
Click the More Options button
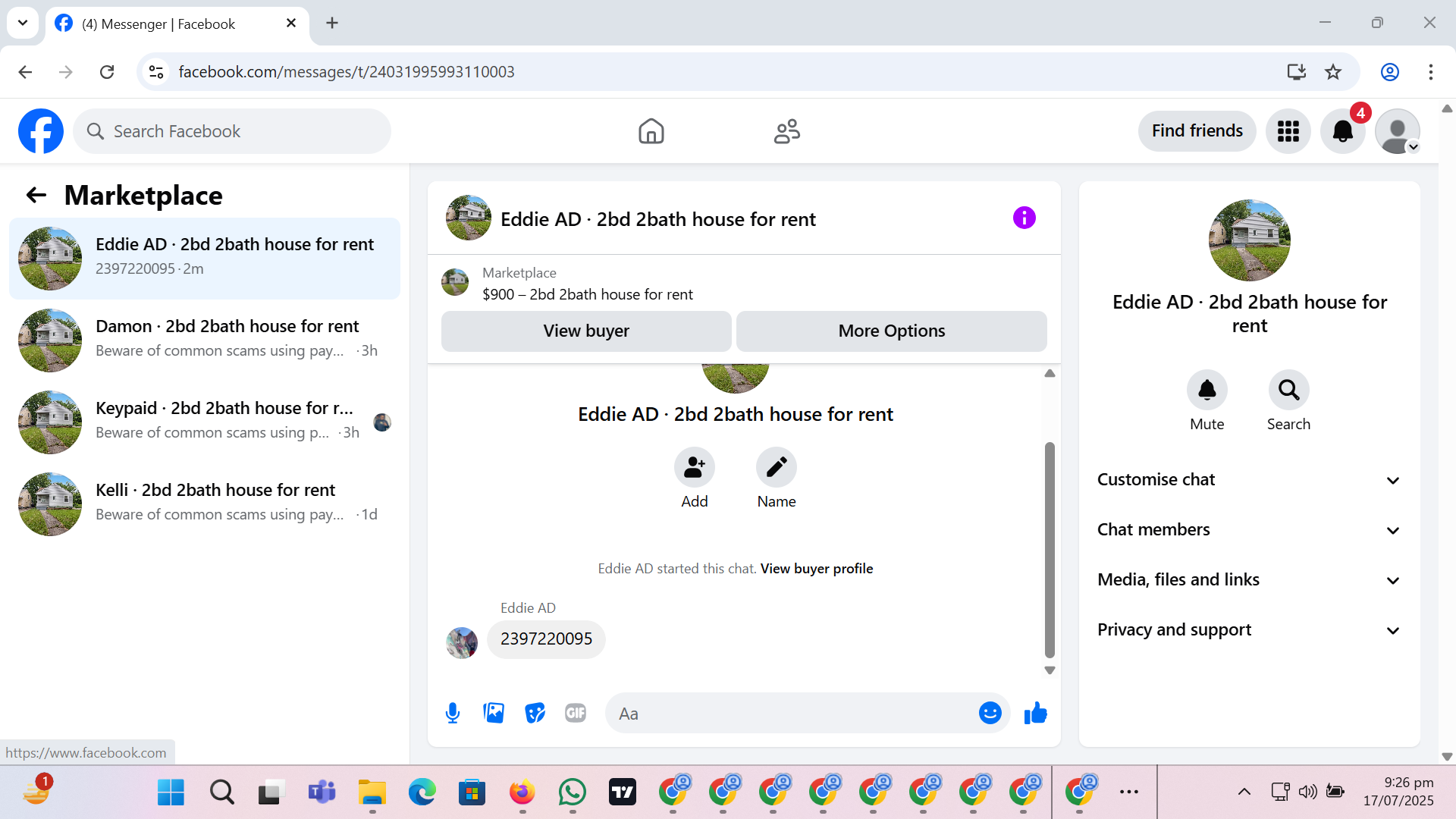point(892,331)
